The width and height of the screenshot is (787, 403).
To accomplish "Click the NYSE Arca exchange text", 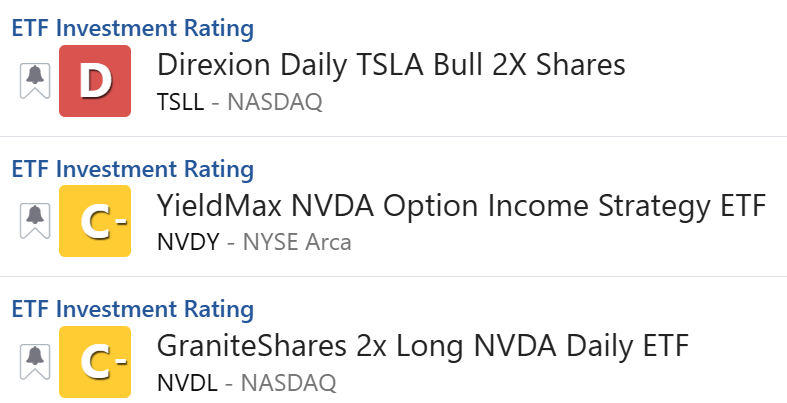I will click(x=297, y=242).
